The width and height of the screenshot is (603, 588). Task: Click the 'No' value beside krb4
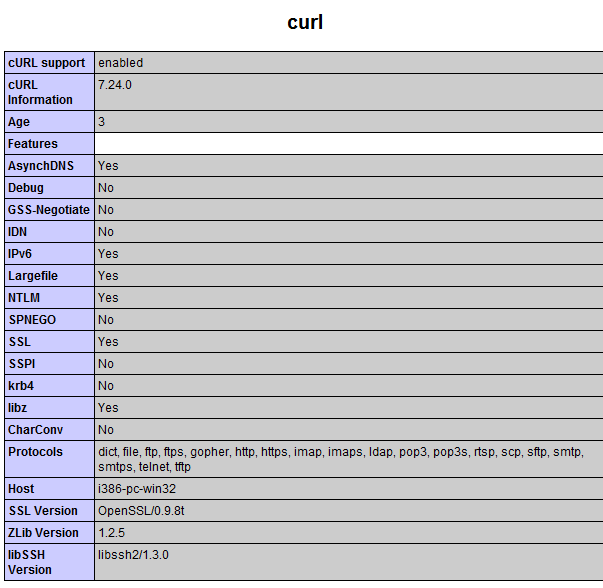coord(106,386)
